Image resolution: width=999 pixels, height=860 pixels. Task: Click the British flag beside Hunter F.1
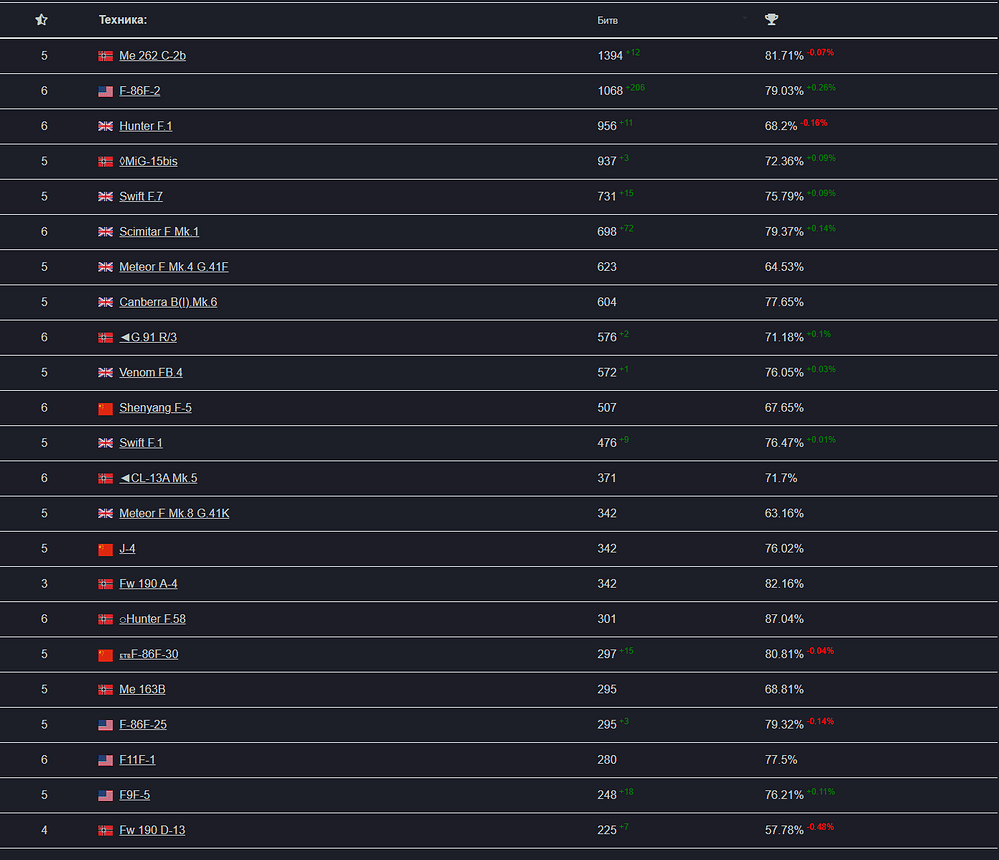(x=106, y=126)
